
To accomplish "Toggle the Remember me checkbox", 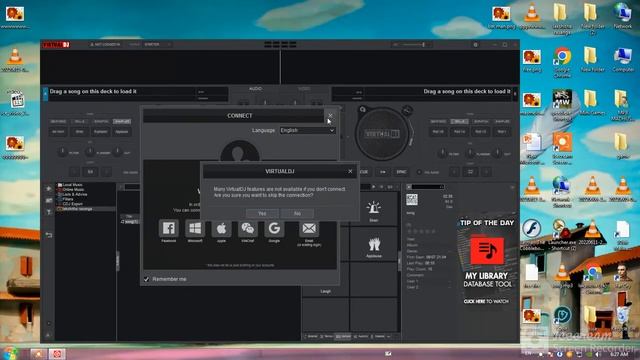I will tap(147, 279).
